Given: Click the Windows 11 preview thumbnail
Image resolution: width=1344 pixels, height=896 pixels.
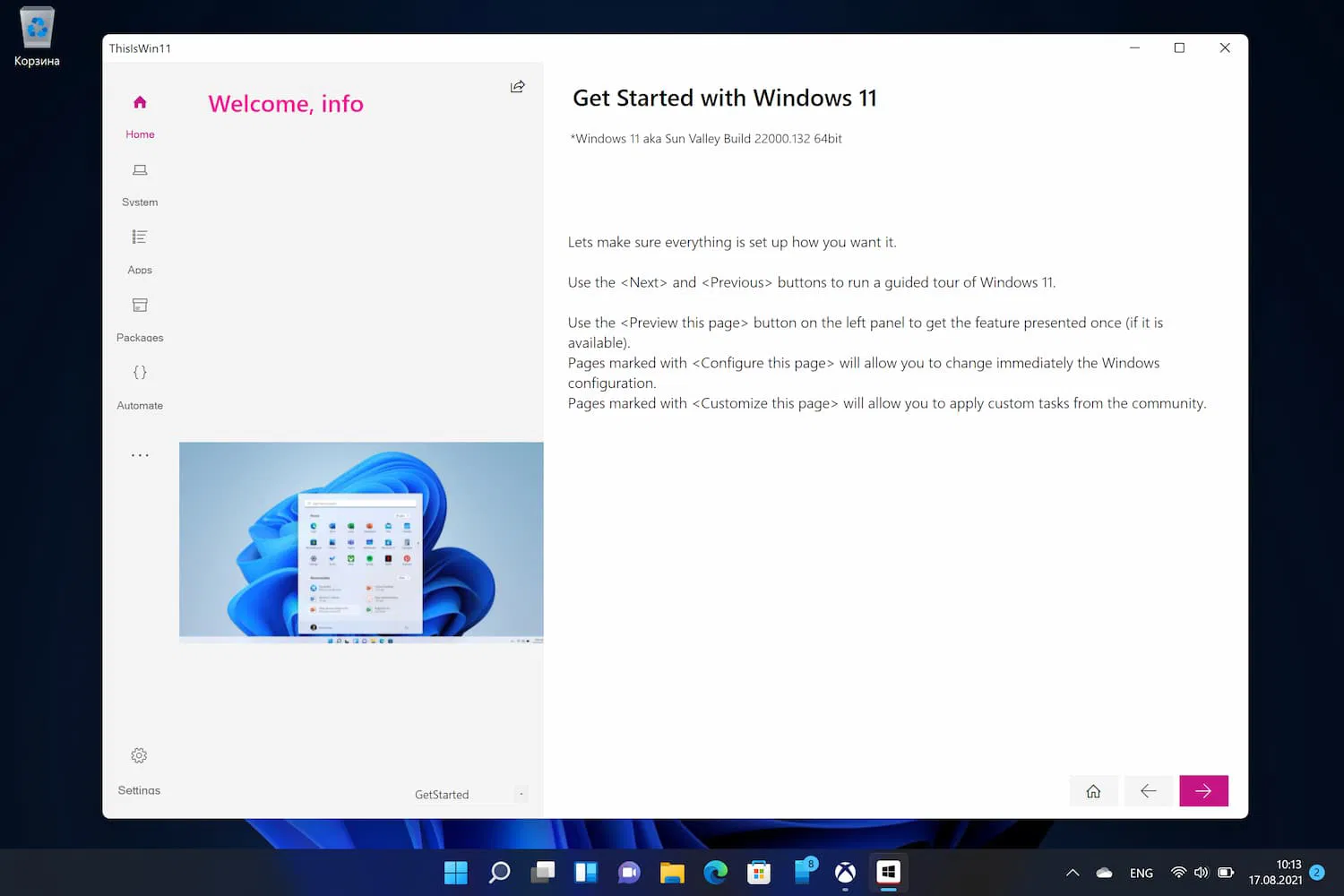Looking at the screenshot, I should click(361, 543).
